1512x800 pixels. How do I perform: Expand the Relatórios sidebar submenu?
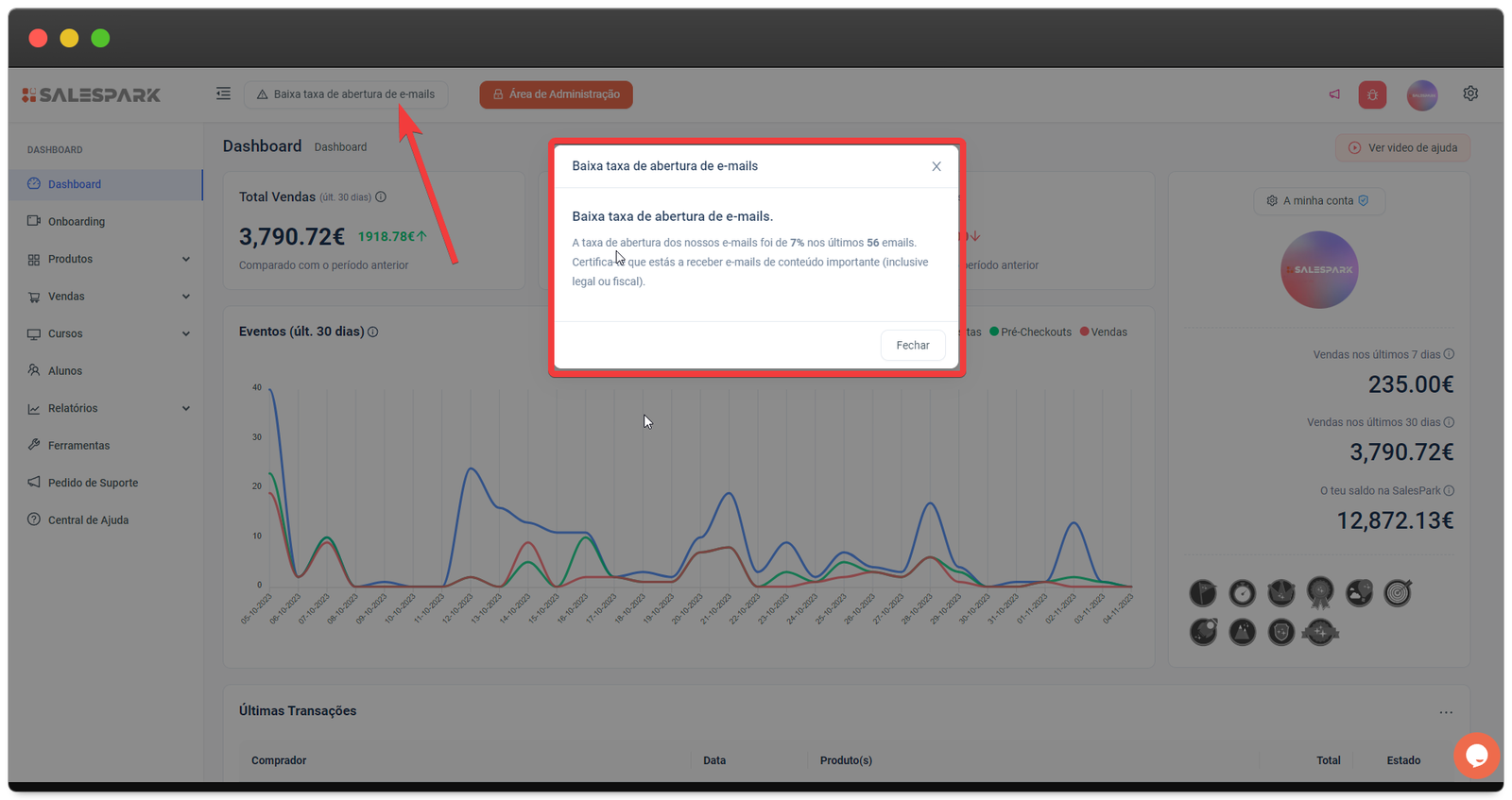pos(185,409)
